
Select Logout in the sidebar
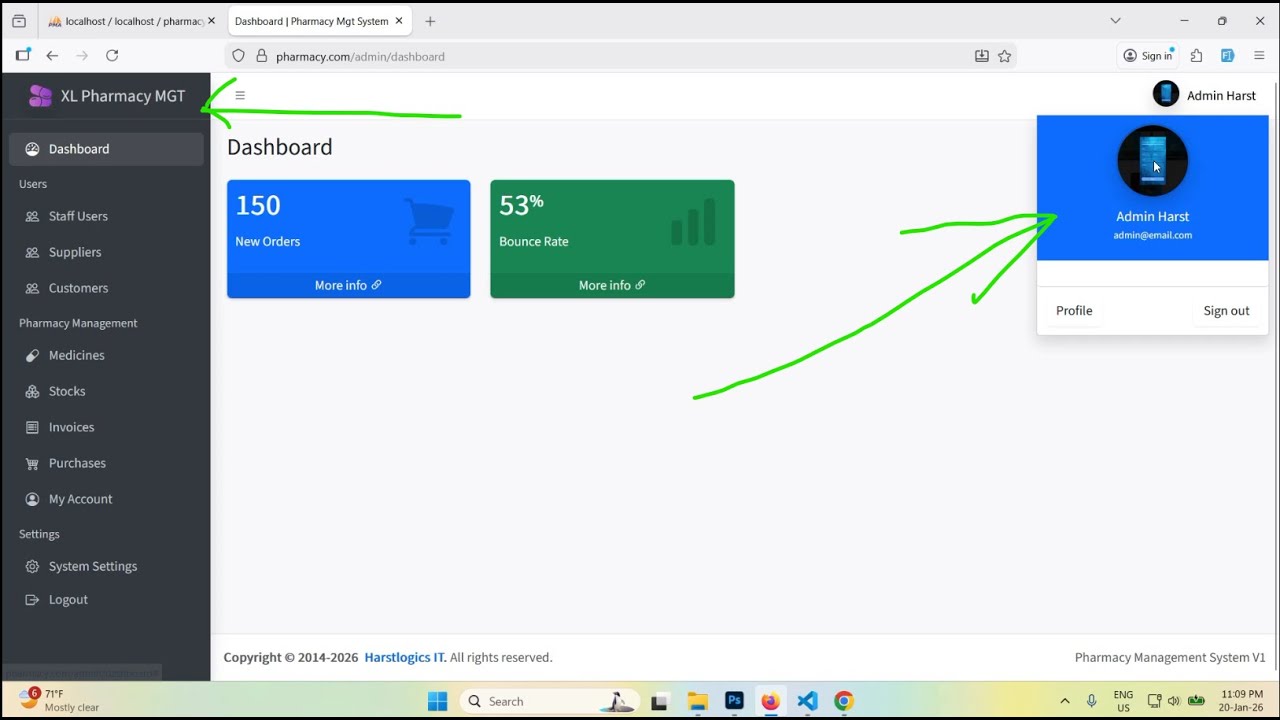click(x=106, y=600)
